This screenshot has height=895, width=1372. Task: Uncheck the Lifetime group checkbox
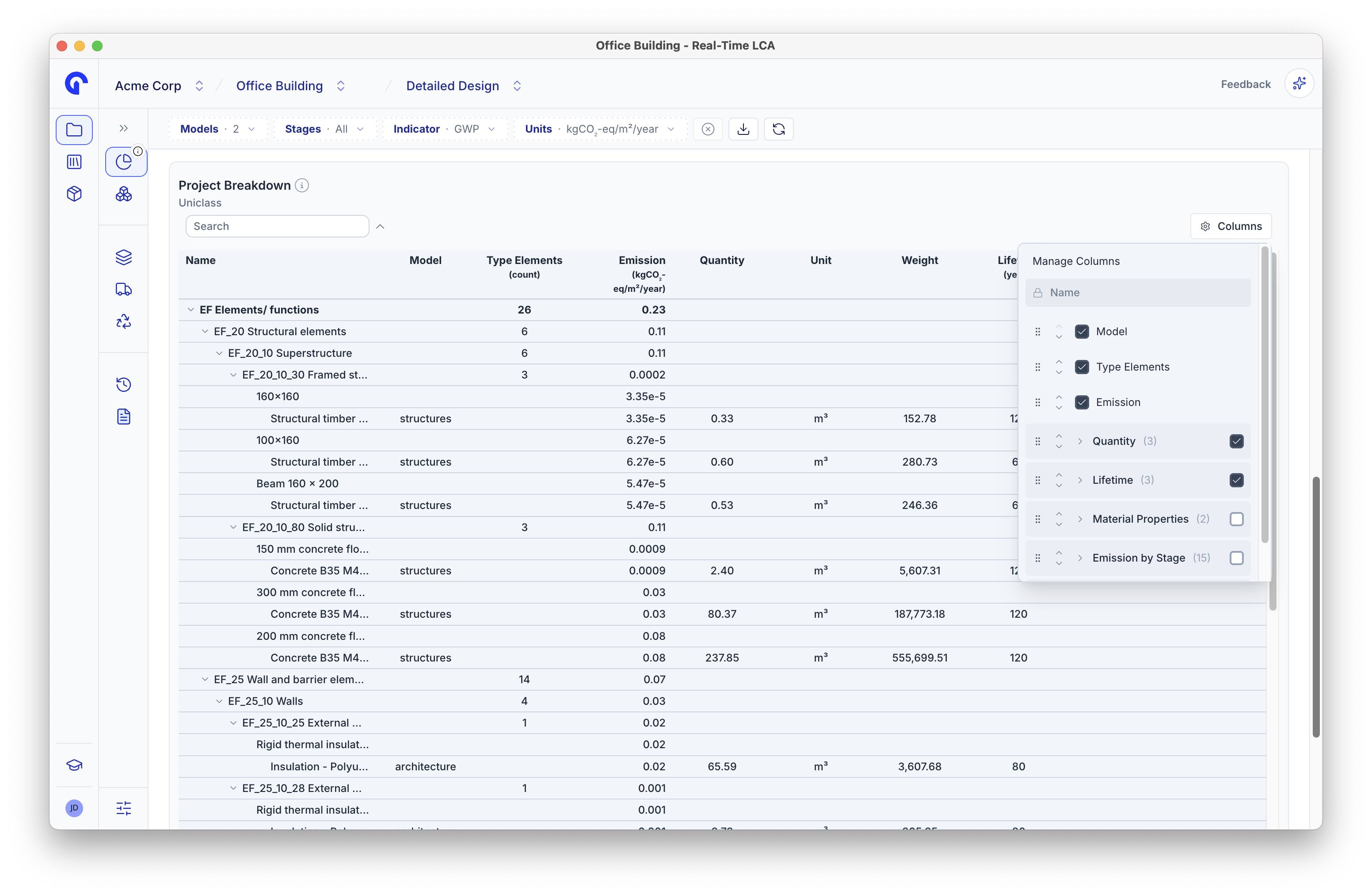pyautogui.click(x=1237, y=480)
